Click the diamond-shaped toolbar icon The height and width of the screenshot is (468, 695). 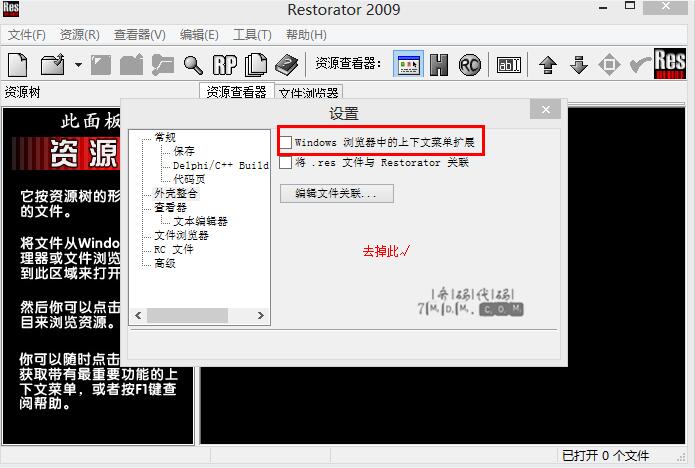(609, 65)
